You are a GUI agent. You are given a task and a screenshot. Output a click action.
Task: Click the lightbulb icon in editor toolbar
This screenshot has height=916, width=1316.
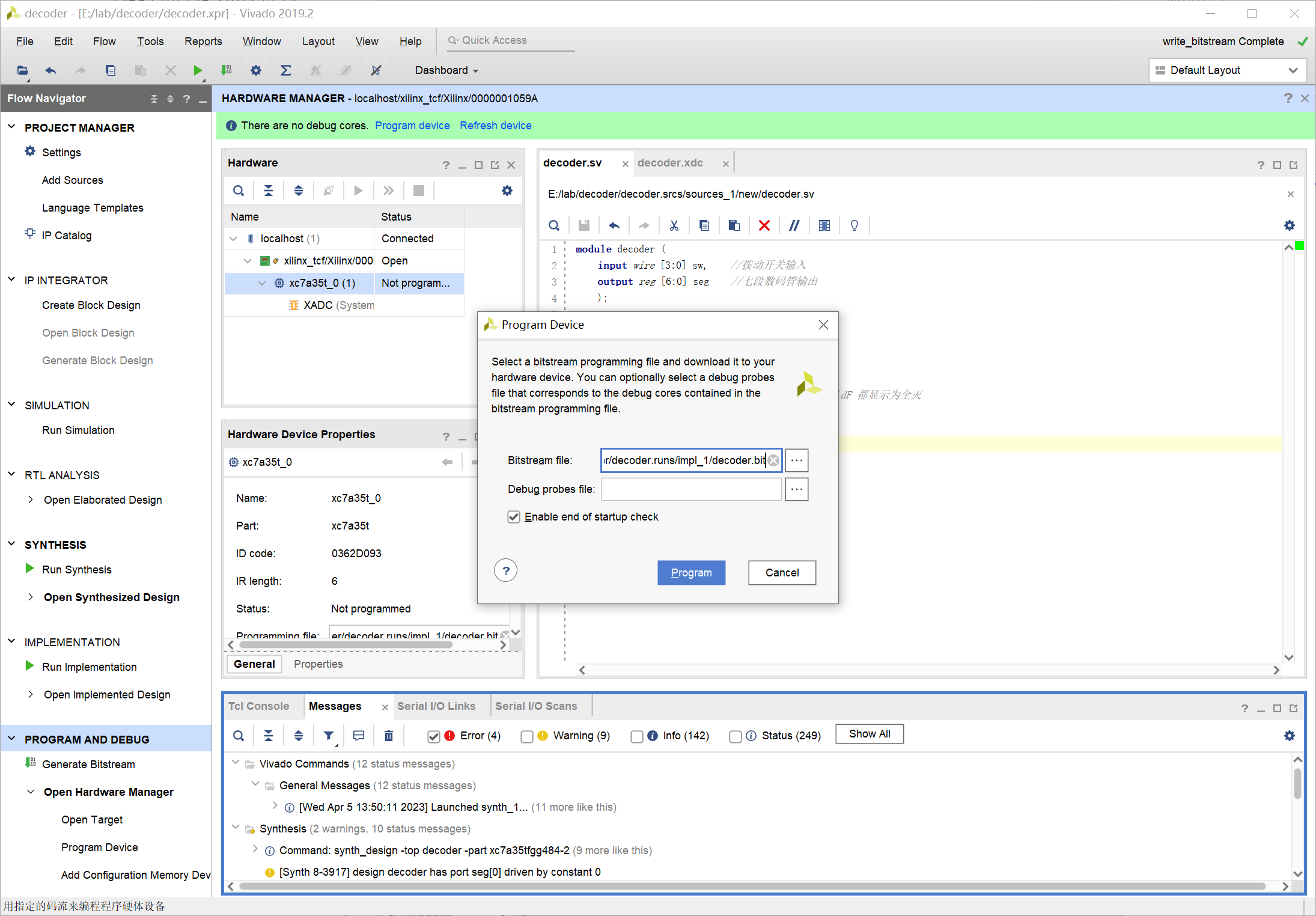(854, 225)
